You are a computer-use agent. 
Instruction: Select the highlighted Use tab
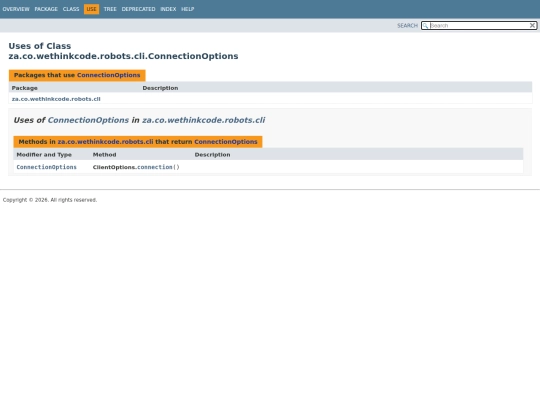coord(91,9)
